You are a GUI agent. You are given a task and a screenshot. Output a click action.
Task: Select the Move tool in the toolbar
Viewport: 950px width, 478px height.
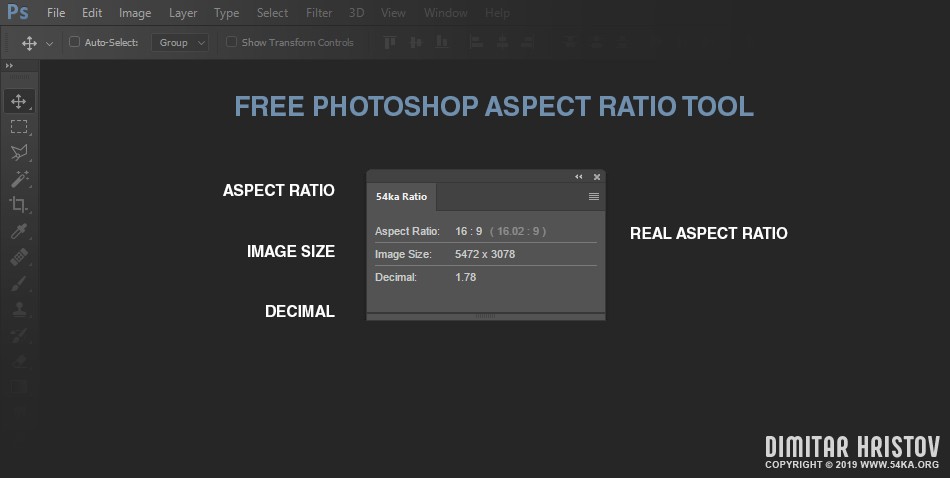tap(19, 101)
